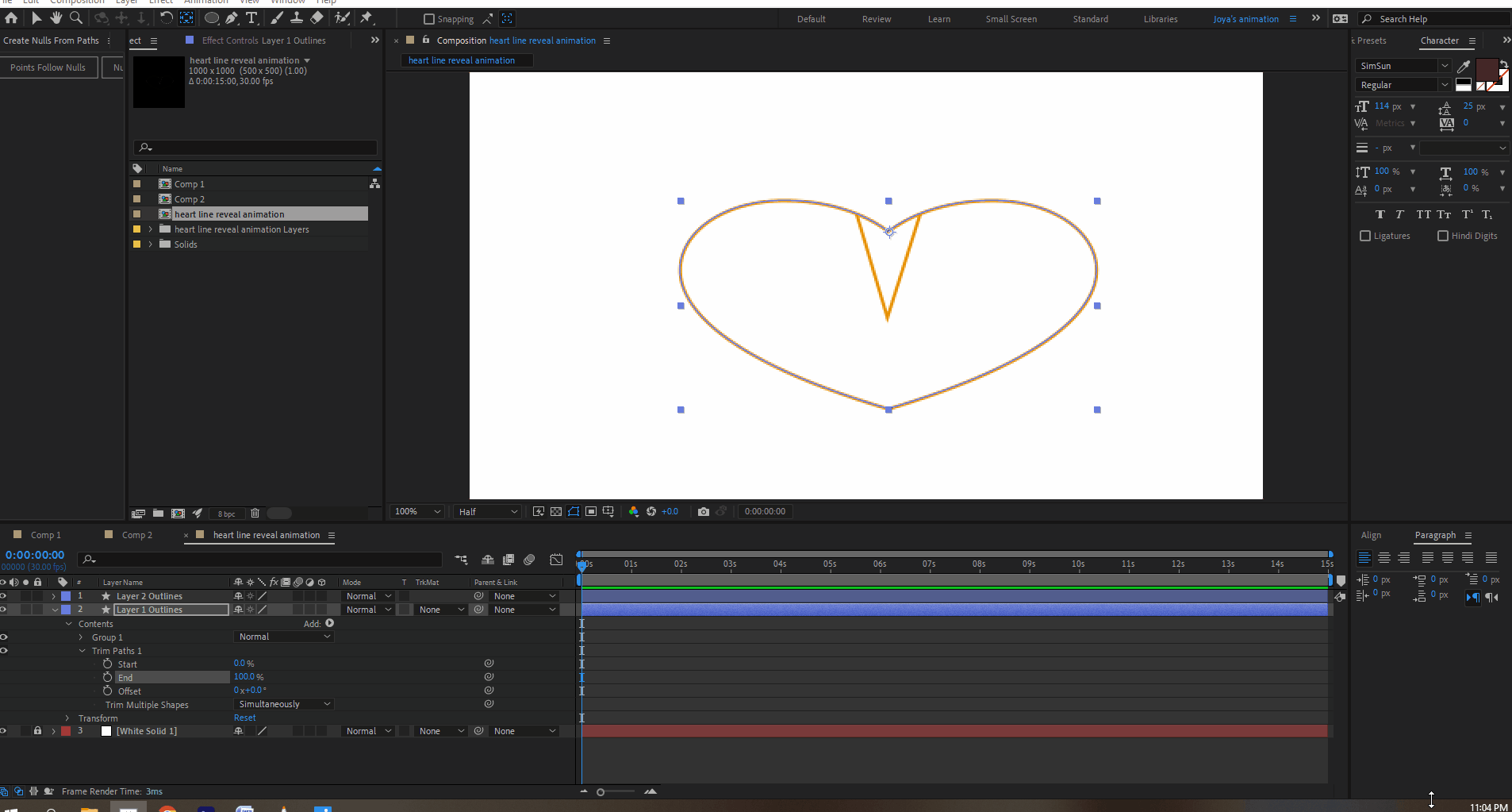Take a snapshot of the composition
Viewport: 1512px width, 812px height.
click(x=704, y=511)
